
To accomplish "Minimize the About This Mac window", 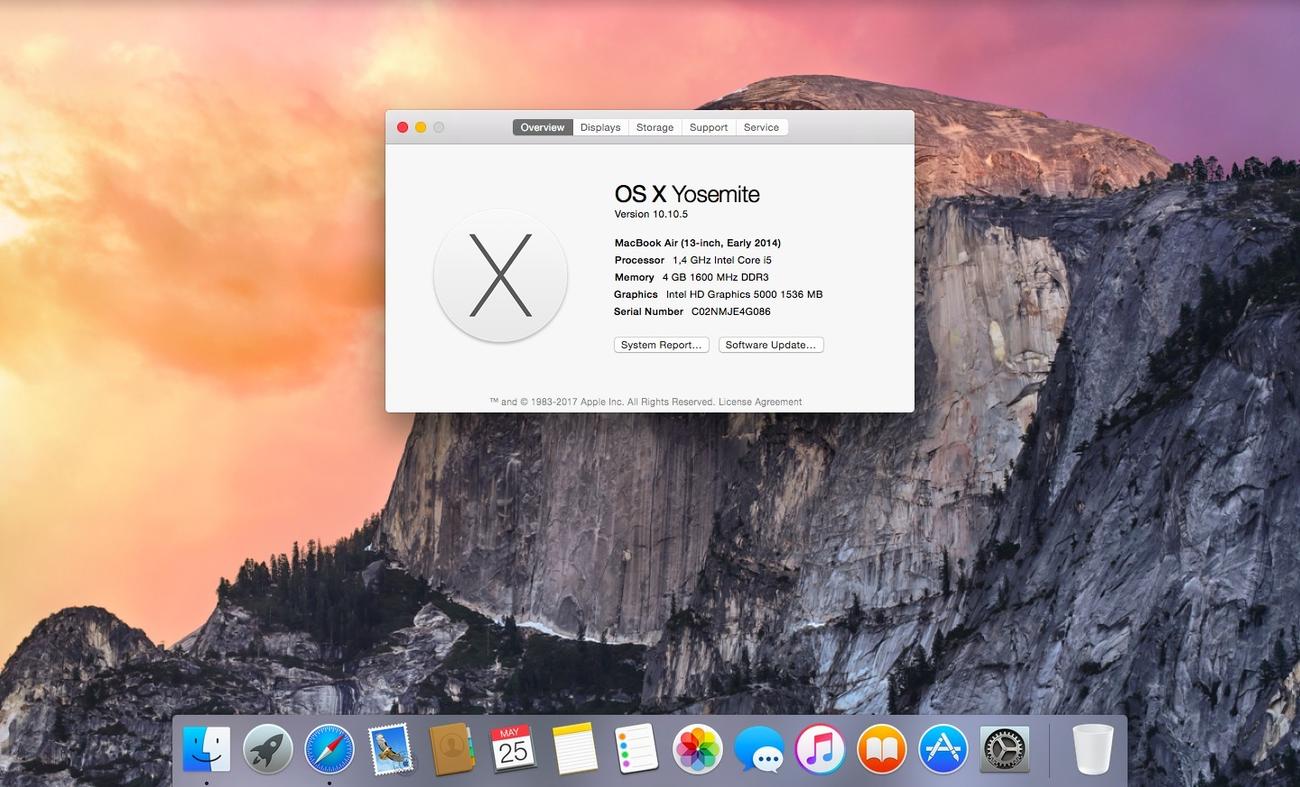I will pos(421,127).
